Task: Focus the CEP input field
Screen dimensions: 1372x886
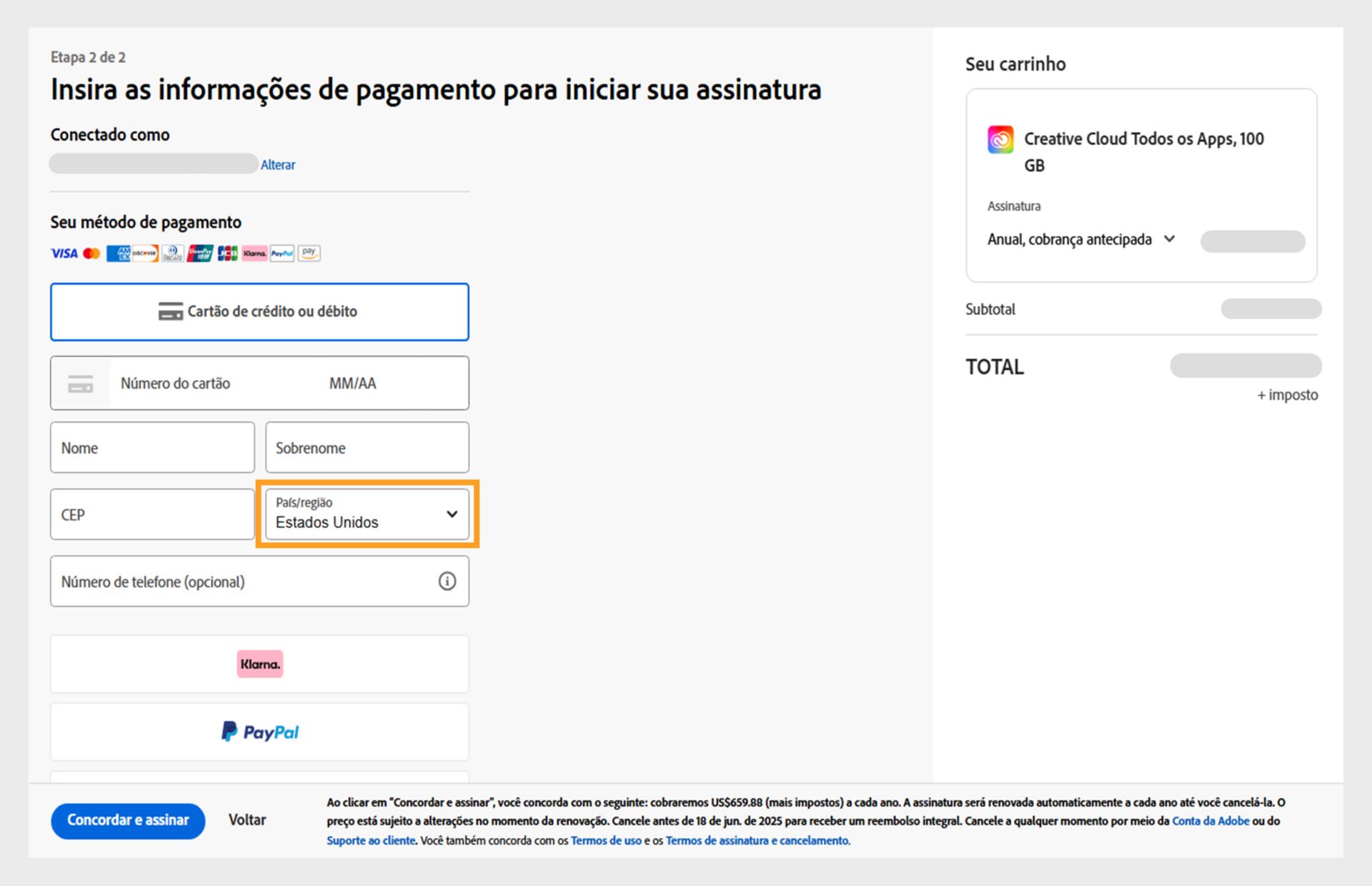Action: click(x=152, y=514)
